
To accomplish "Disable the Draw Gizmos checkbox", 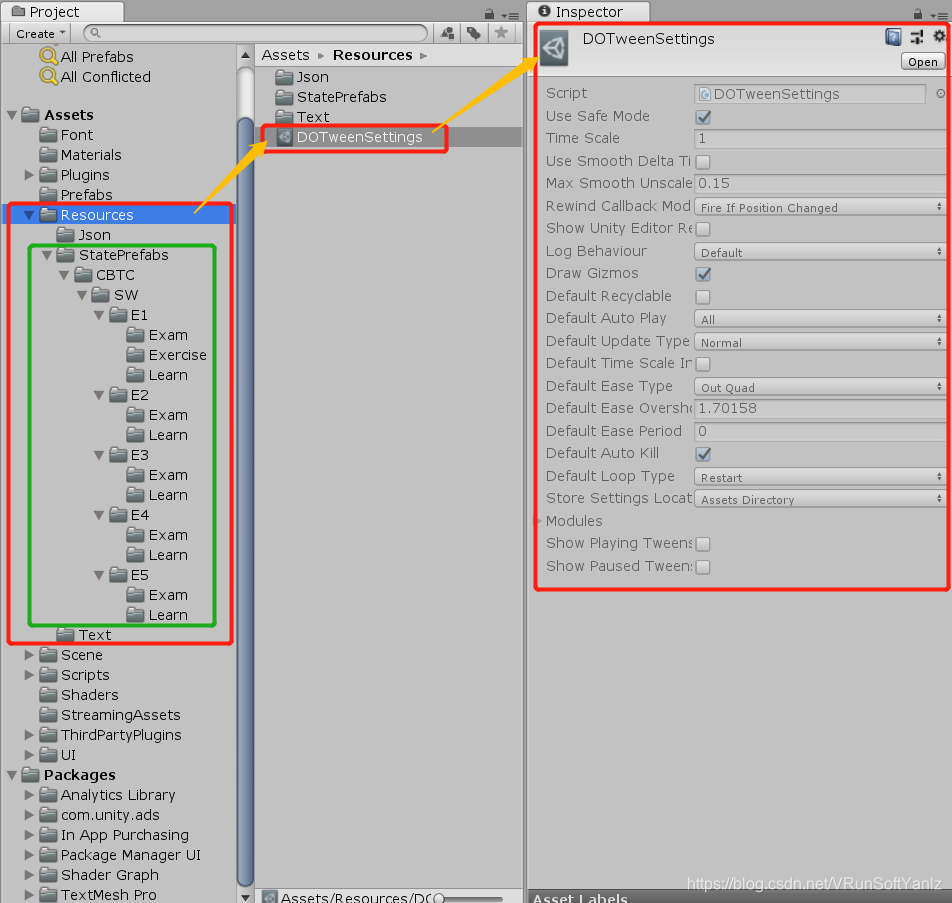I will 703,274.
